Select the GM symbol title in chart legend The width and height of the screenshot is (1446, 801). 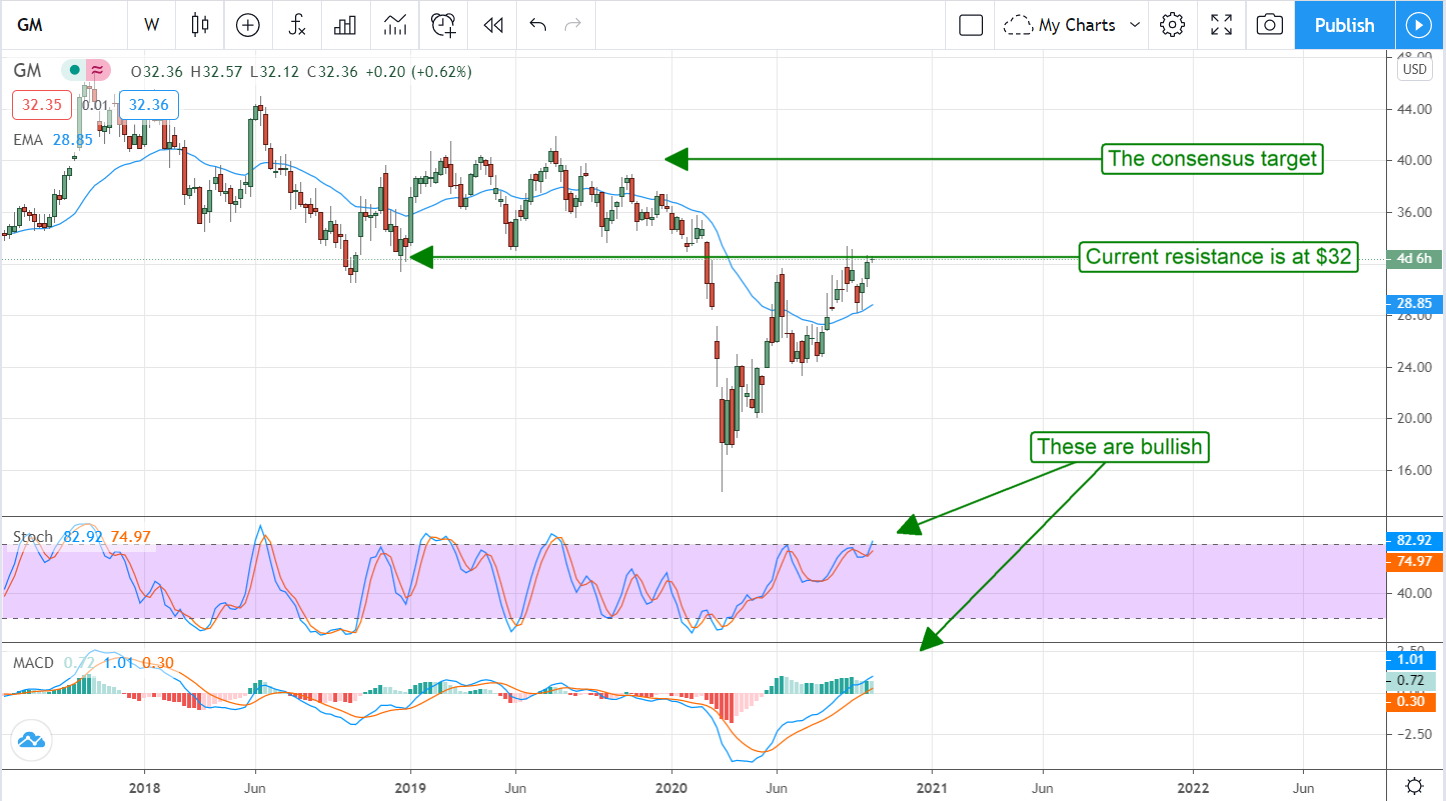pos(27,71)
